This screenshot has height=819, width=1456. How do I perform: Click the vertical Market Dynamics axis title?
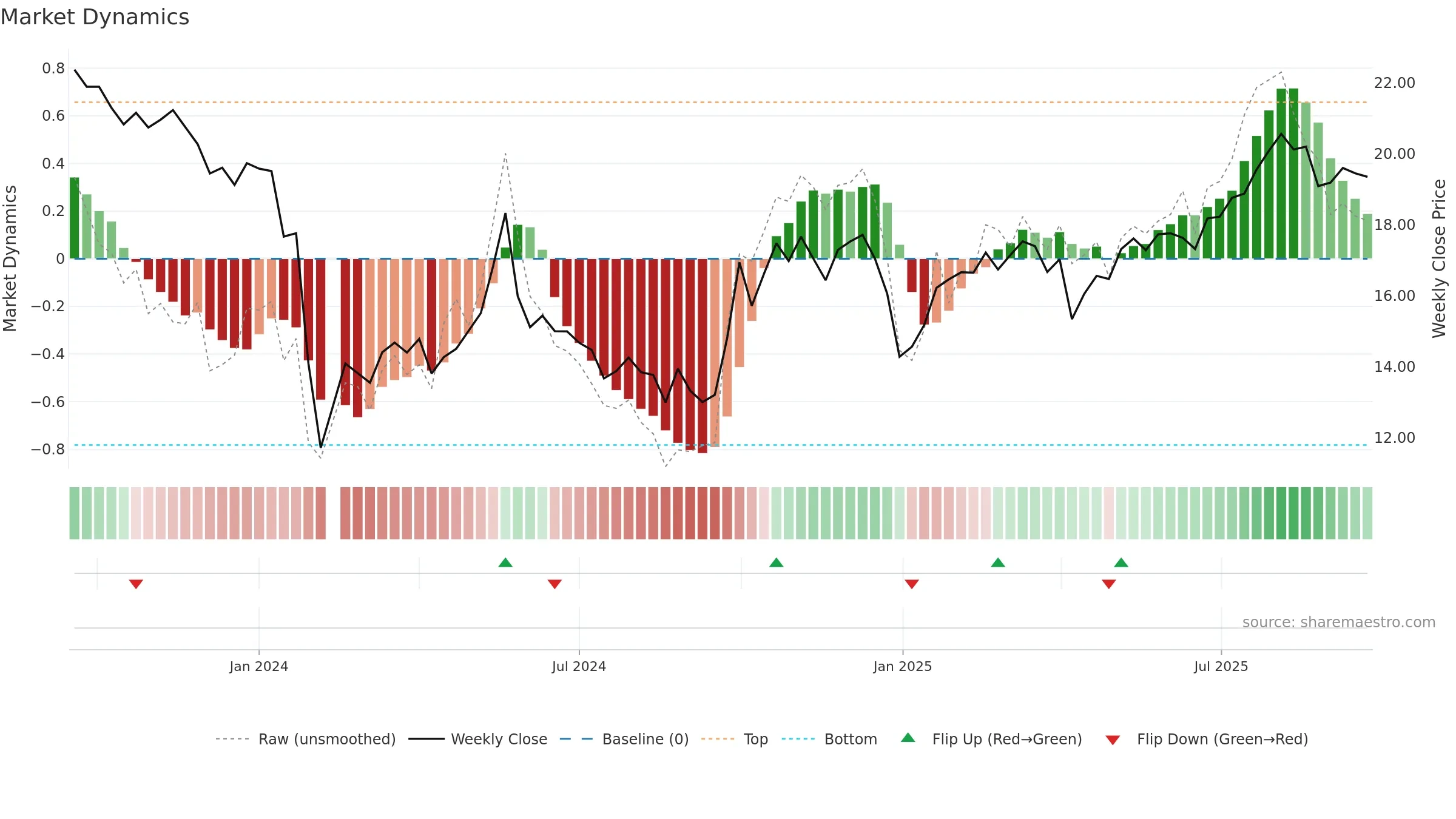(10, 258)
